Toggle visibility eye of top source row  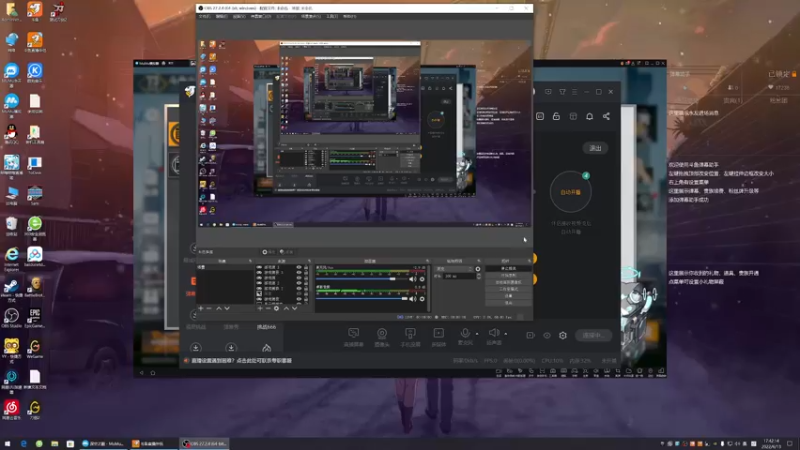pyautogui.click(x=299, y=267)
